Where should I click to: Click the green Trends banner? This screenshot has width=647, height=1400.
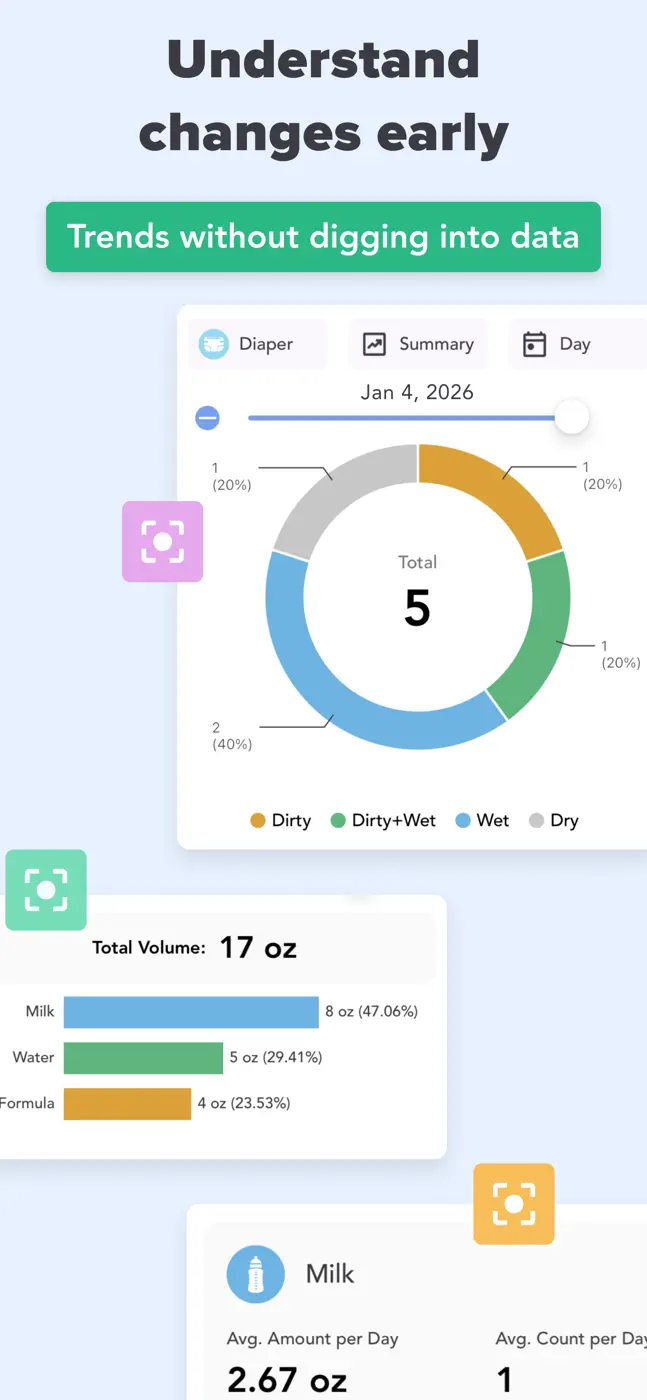(323, 237)
